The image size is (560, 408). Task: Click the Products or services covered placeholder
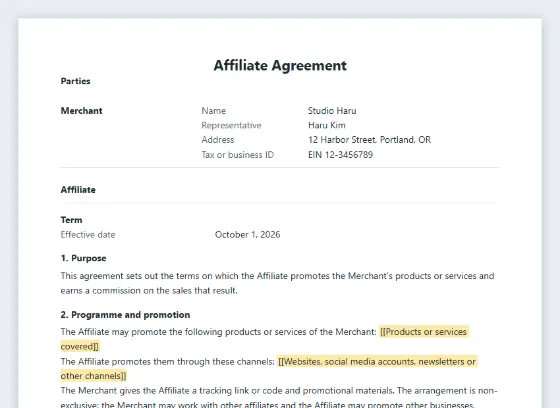(423, 332)
